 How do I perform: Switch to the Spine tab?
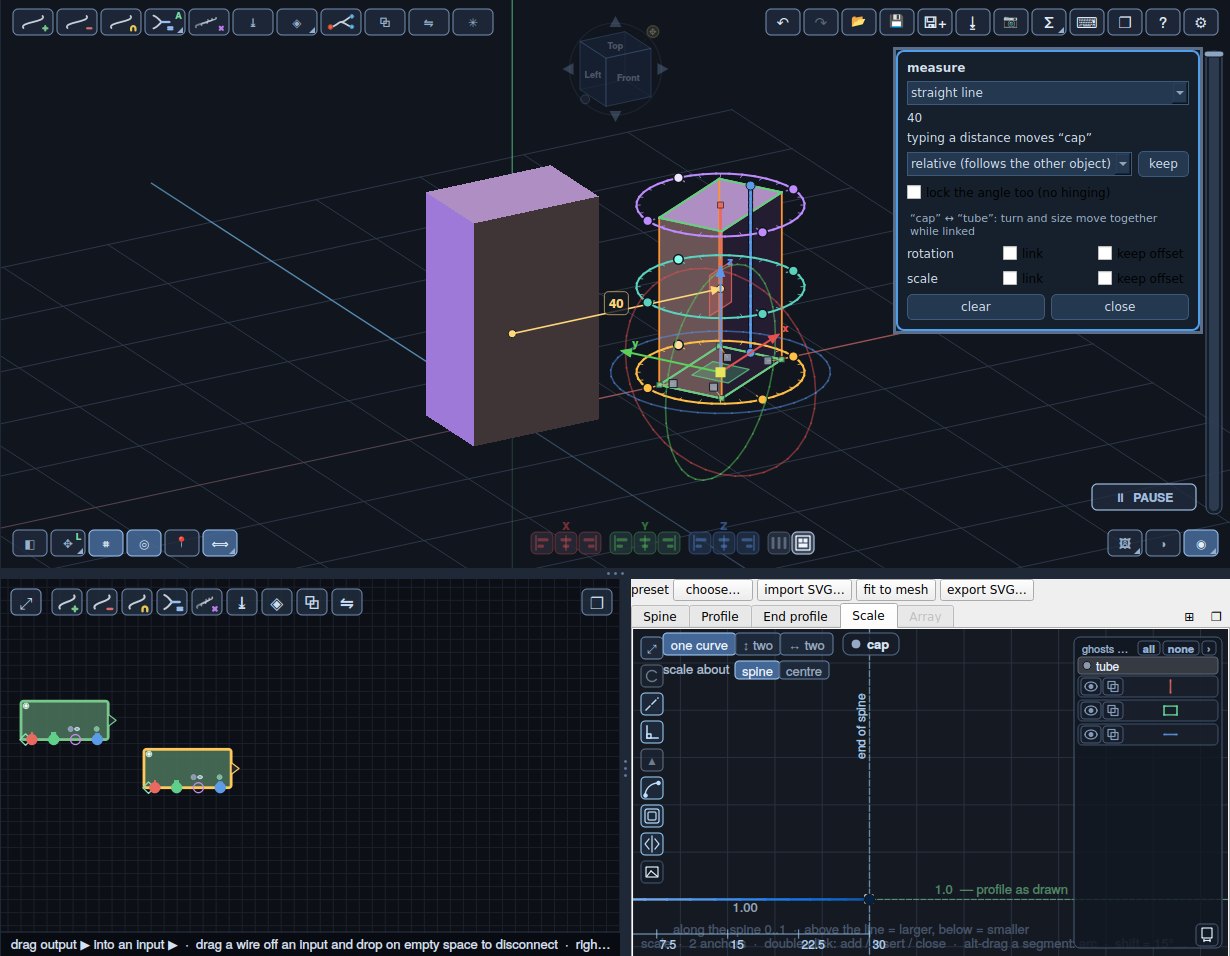click(660, 616)
